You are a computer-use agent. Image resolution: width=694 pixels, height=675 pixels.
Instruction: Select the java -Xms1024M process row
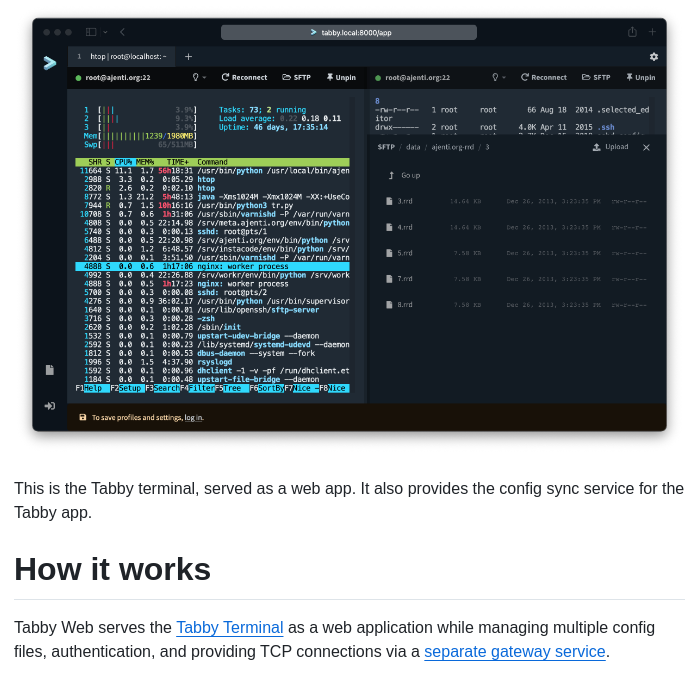coord(212,197)
